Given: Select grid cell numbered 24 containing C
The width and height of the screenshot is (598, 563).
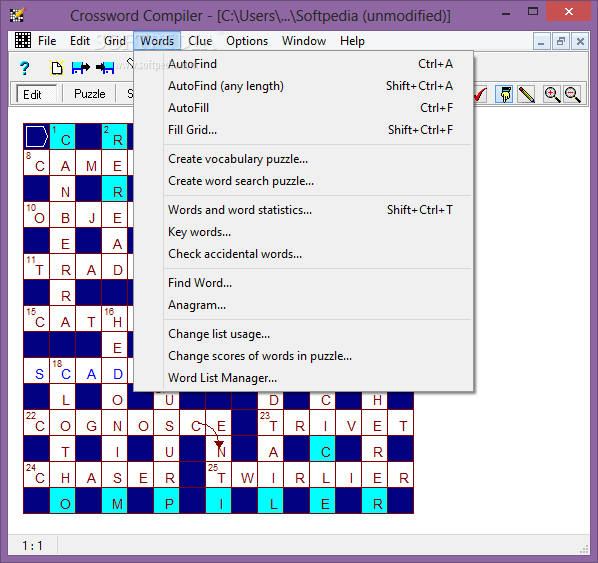Looking at the screenshot, I should click(37, 475).
